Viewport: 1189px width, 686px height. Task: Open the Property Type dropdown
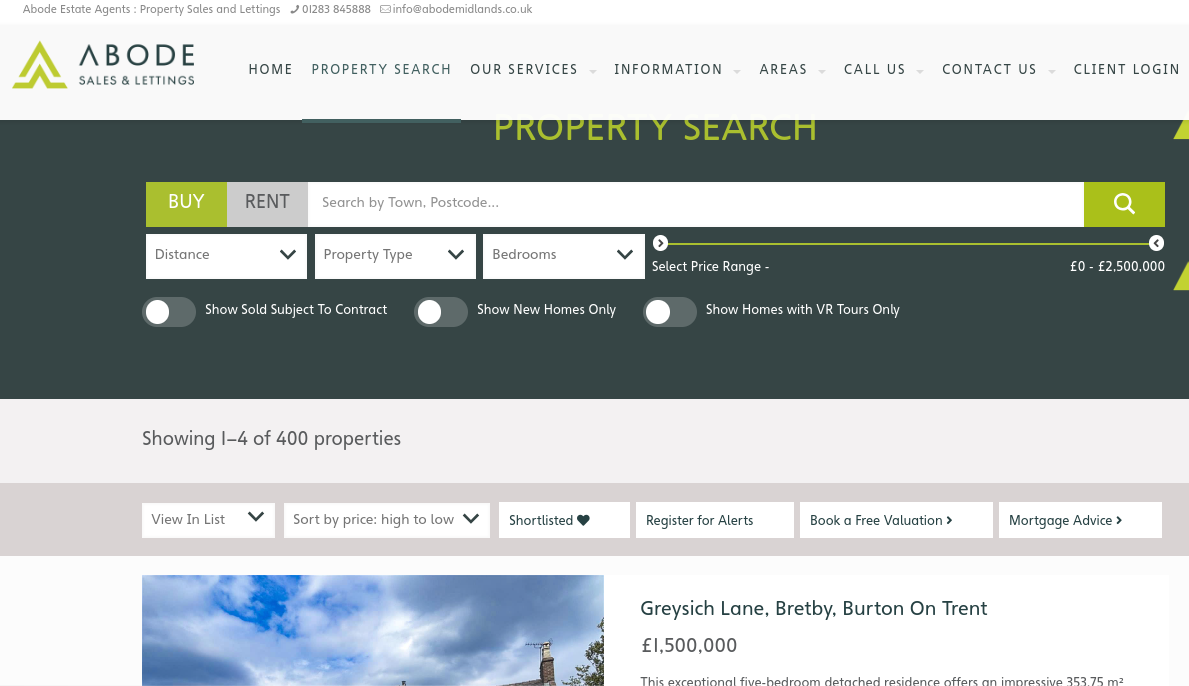pyautogui.click(x=395, y=256)
